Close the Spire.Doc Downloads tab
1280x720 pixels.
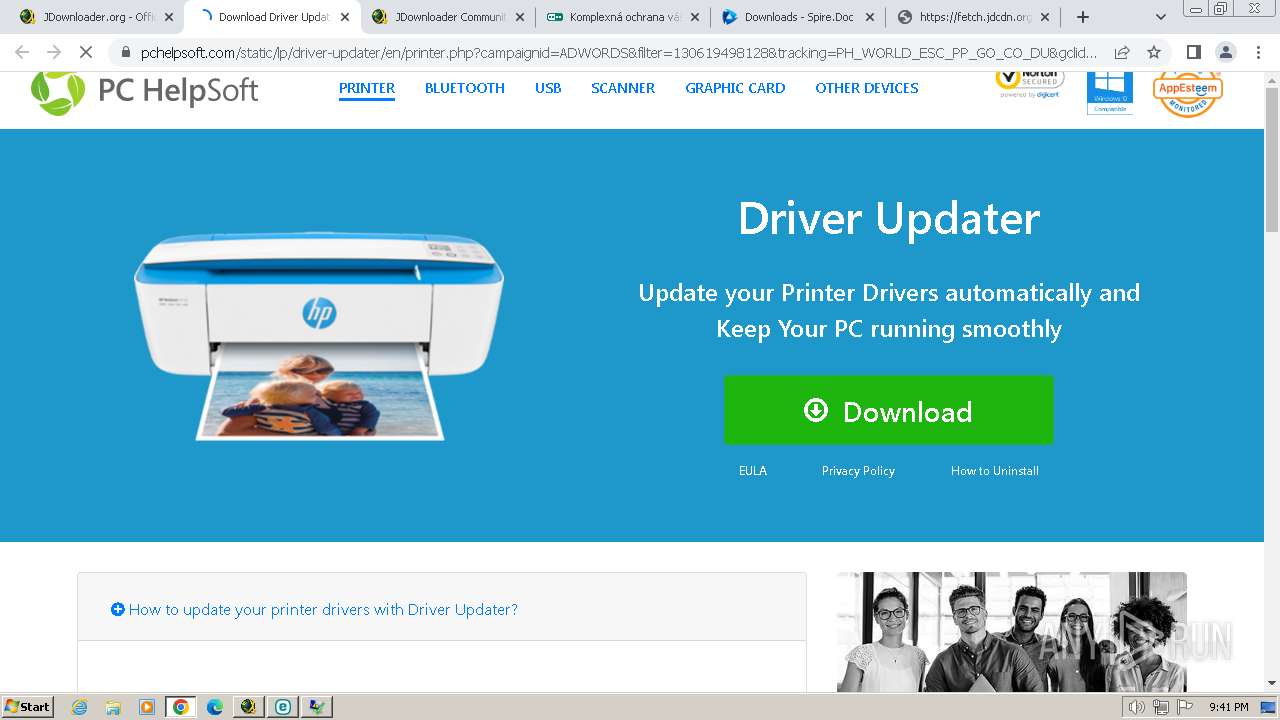tap(869, 17)
